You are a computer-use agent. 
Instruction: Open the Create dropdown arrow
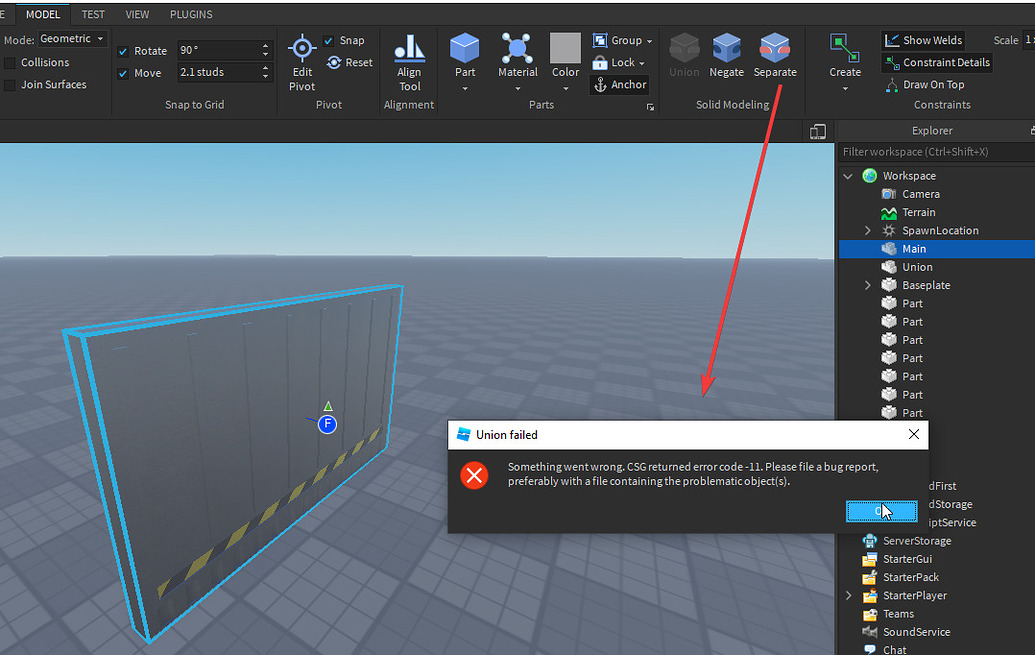[x=845, y=88]
